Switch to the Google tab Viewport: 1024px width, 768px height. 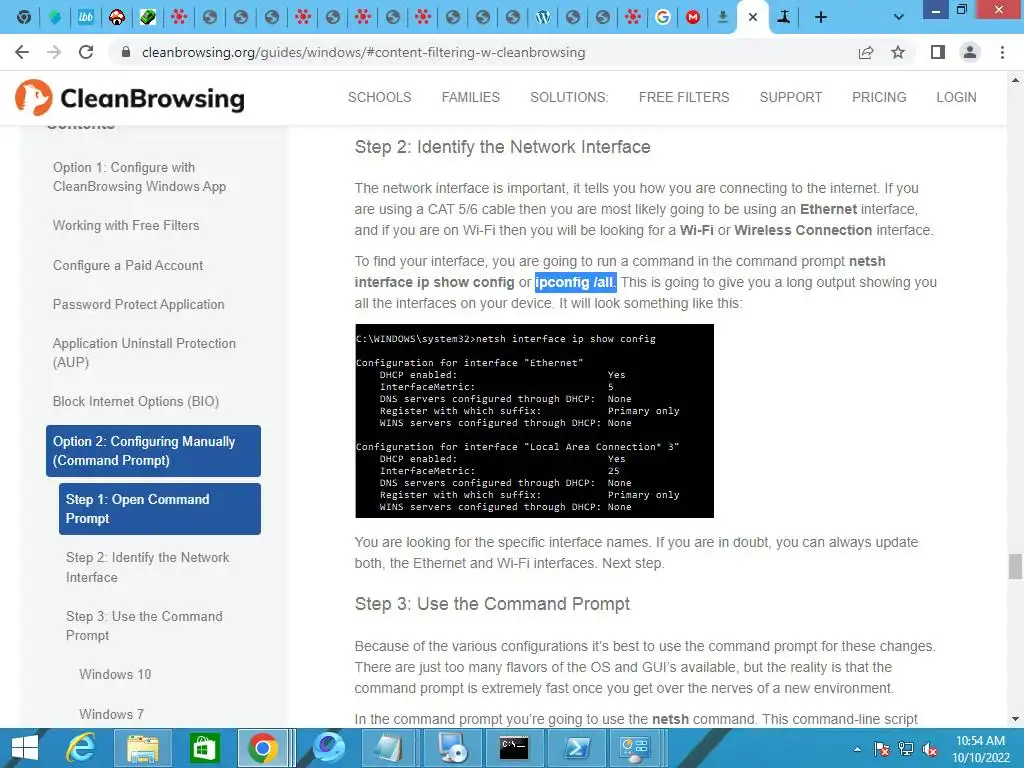point(662,17)
